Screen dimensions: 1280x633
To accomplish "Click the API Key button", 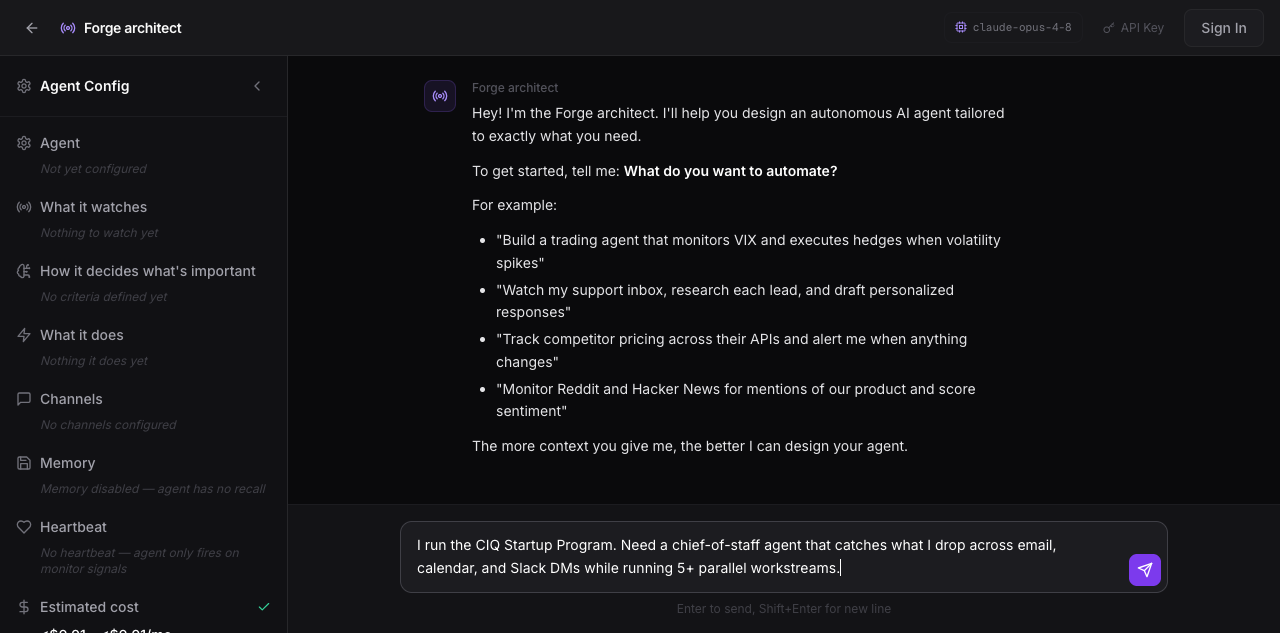I will (x=1133, y=28).
